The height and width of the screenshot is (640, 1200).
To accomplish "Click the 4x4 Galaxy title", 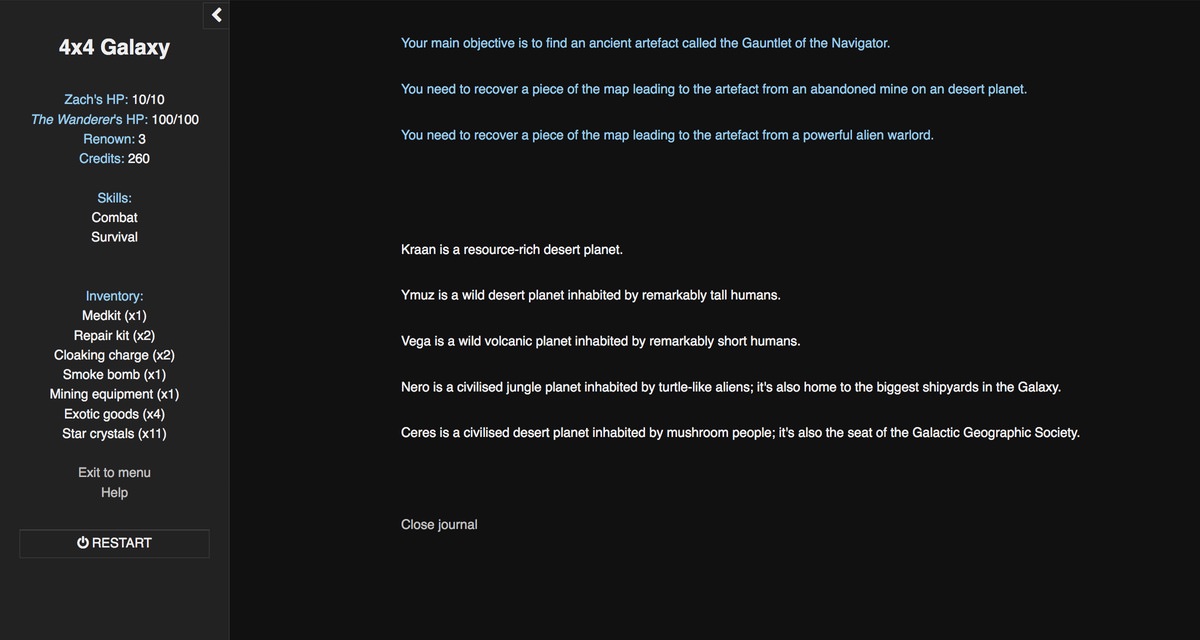I will click(114, 47).
